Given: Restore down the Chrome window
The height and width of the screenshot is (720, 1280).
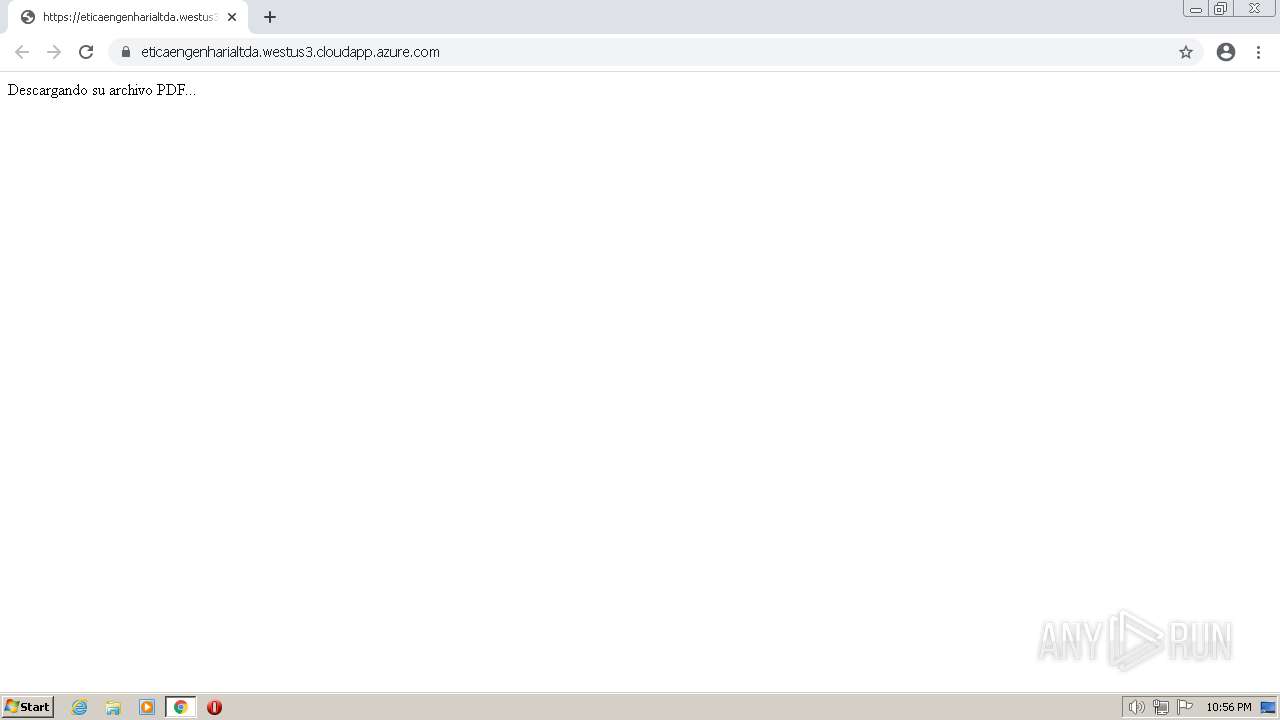Looking at the screenshot, I should (x=1221, y=9).
